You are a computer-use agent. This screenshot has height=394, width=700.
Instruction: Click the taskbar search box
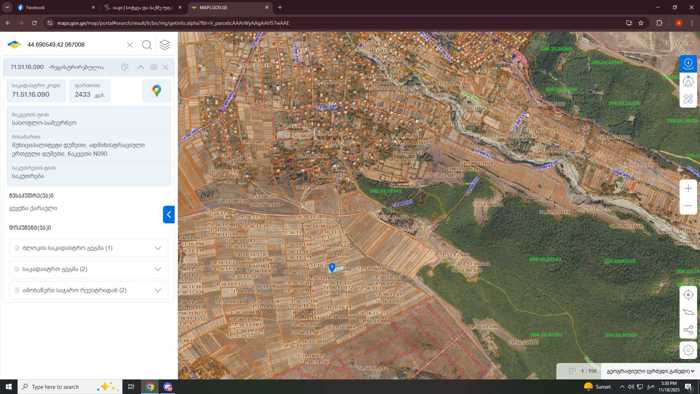[70, 387]
